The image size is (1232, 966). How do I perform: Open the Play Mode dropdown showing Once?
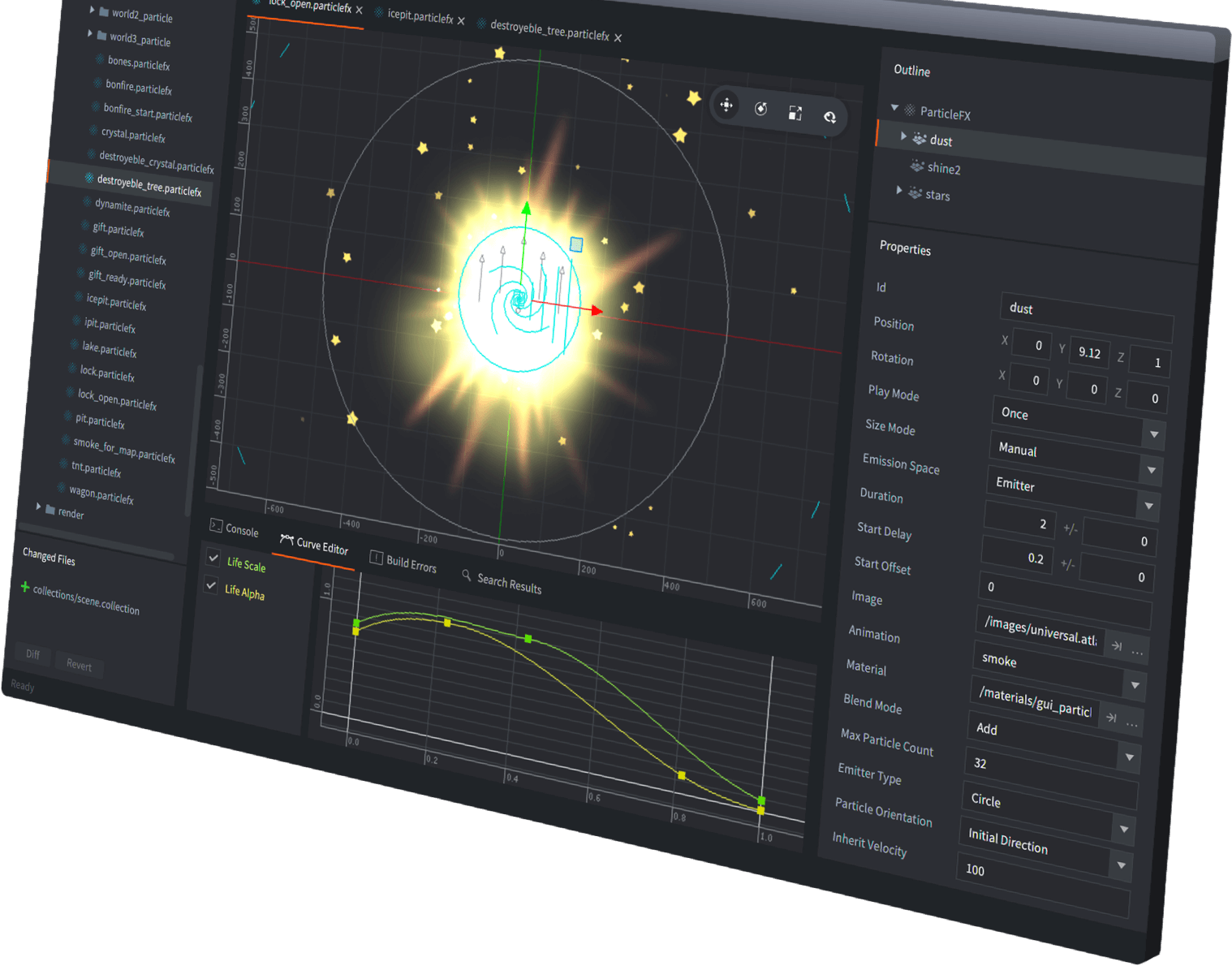pyautogui.click(x=1078, y=422)
